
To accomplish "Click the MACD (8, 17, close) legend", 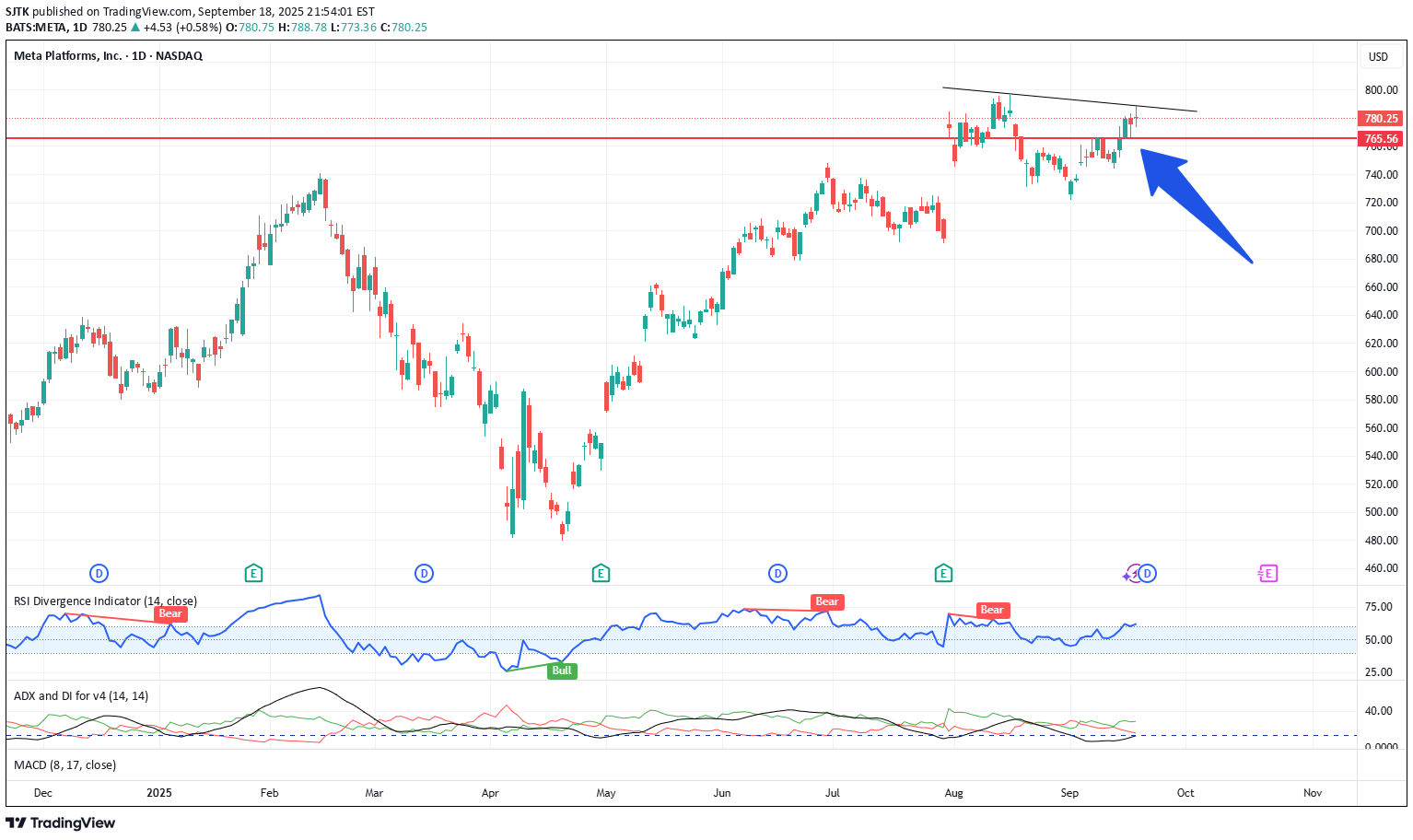I will click(64, 765).
